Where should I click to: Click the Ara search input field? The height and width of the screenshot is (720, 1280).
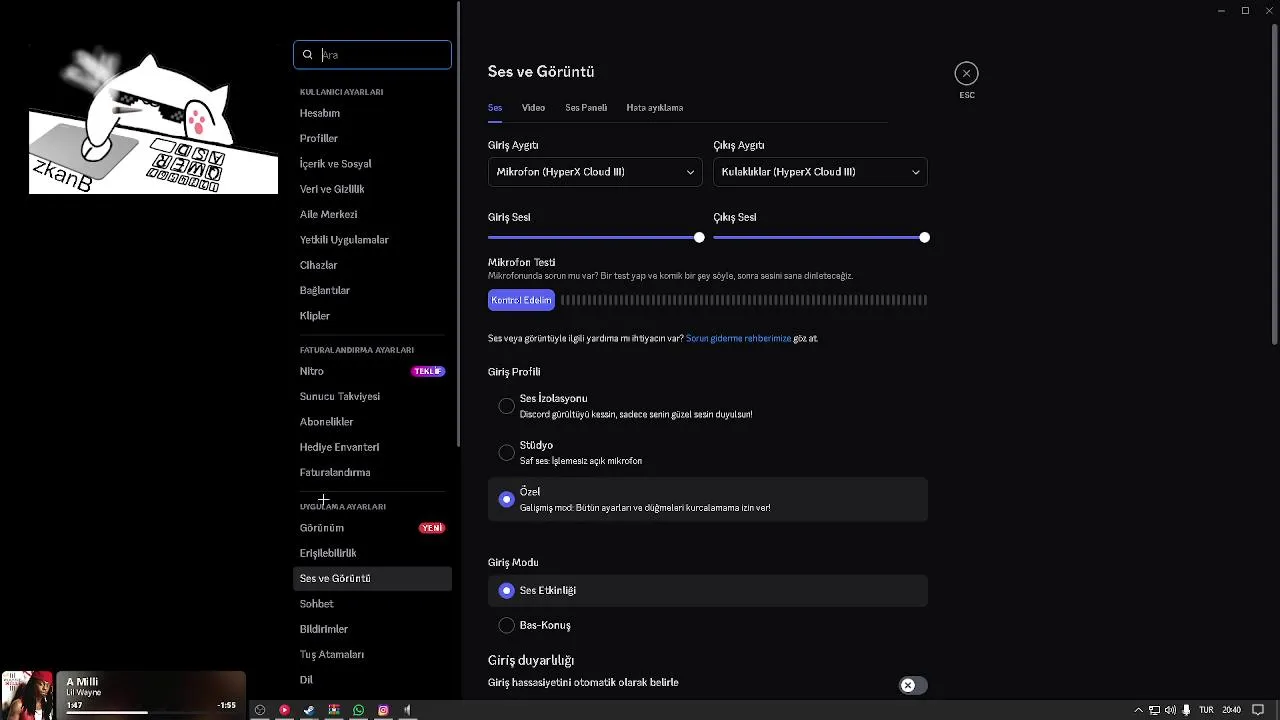click(x=372, y=55)
